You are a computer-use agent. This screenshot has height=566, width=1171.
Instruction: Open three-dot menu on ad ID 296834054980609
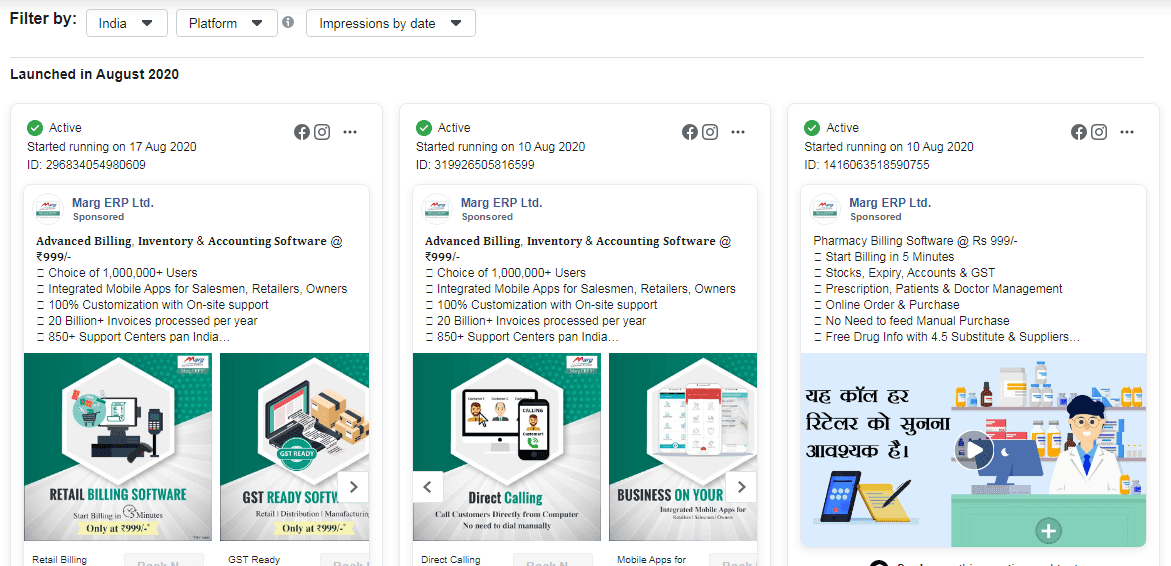coord(350,132)
